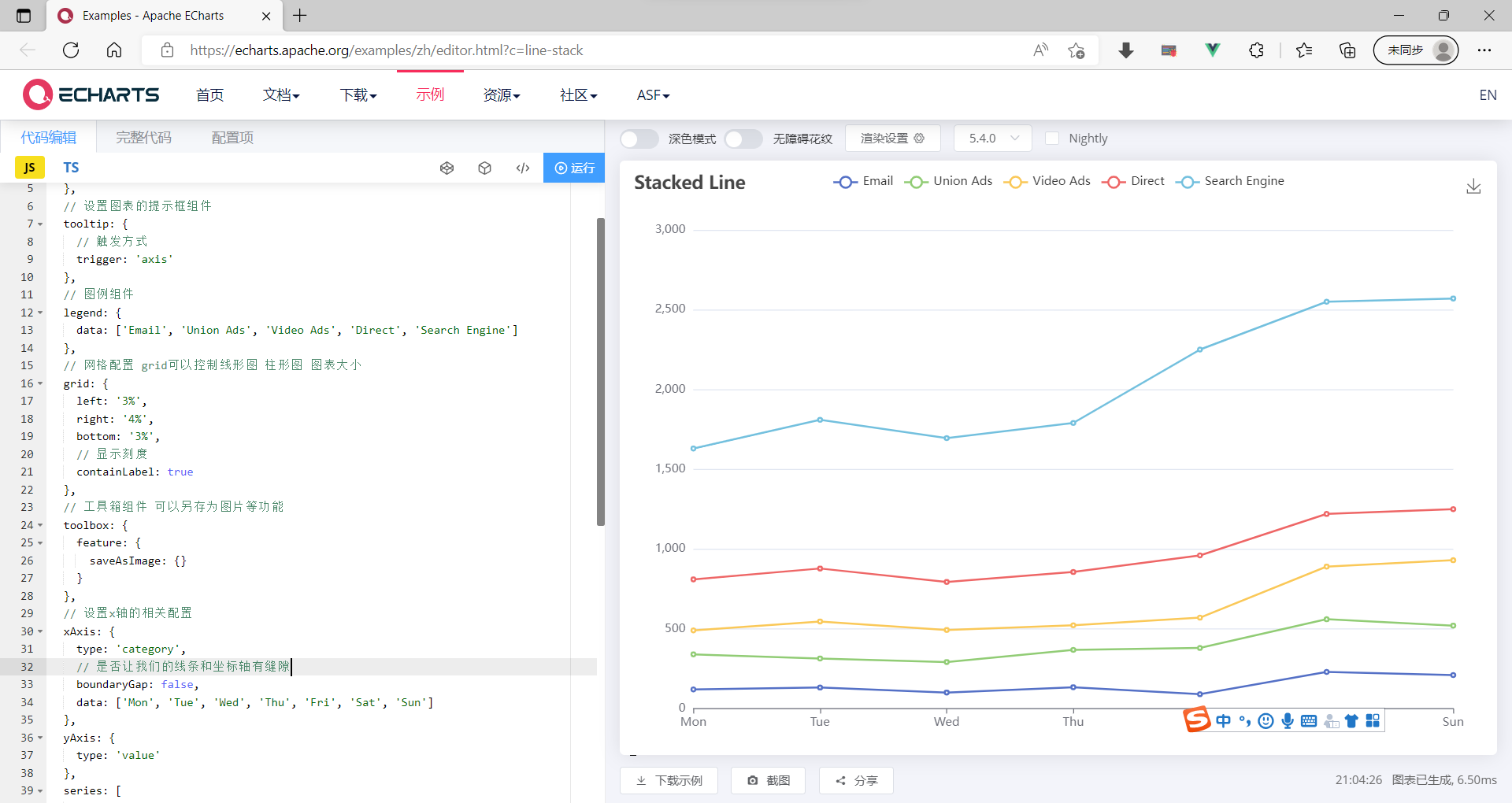Click the ECharts logo
The height and width of the screenshot is (803, 1512).
coord(91,94)
